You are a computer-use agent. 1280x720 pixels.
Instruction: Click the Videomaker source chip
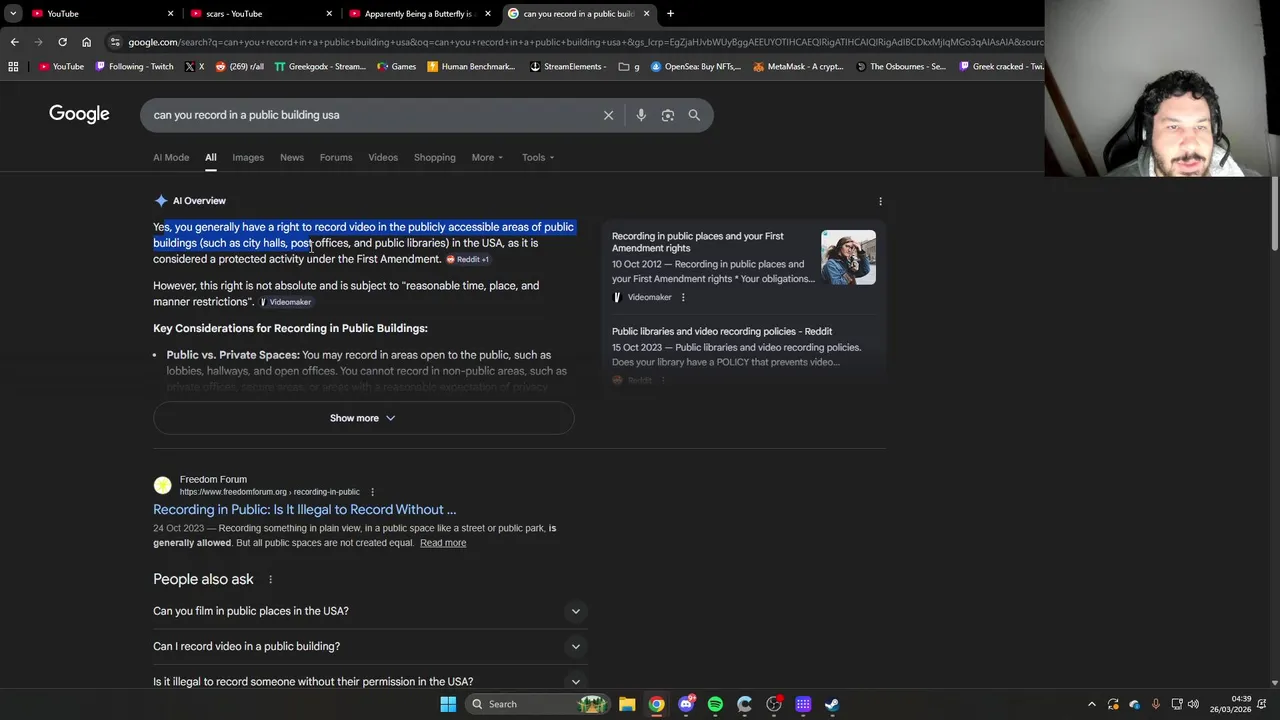pyautogui.click(x=286, y=302)
